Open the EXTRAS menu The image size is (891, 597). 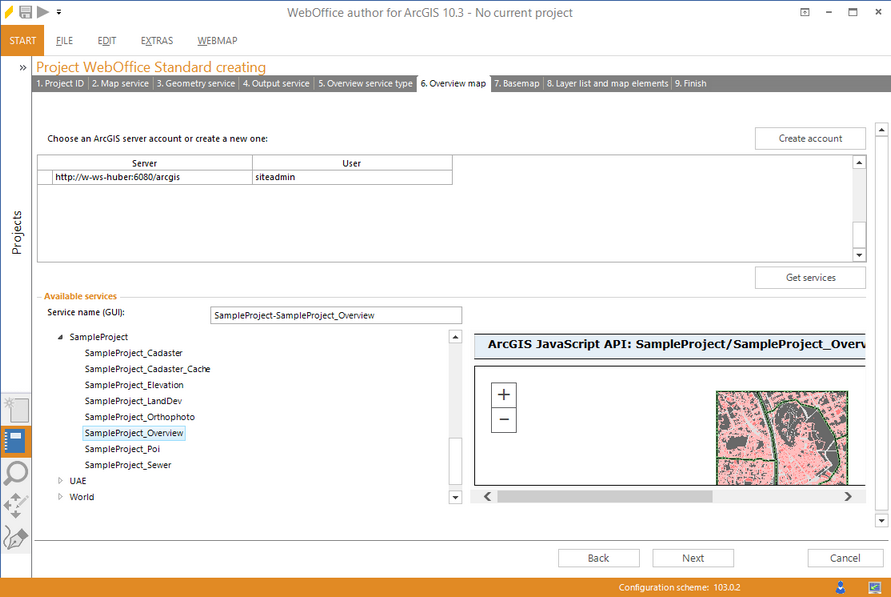point(157,41)
